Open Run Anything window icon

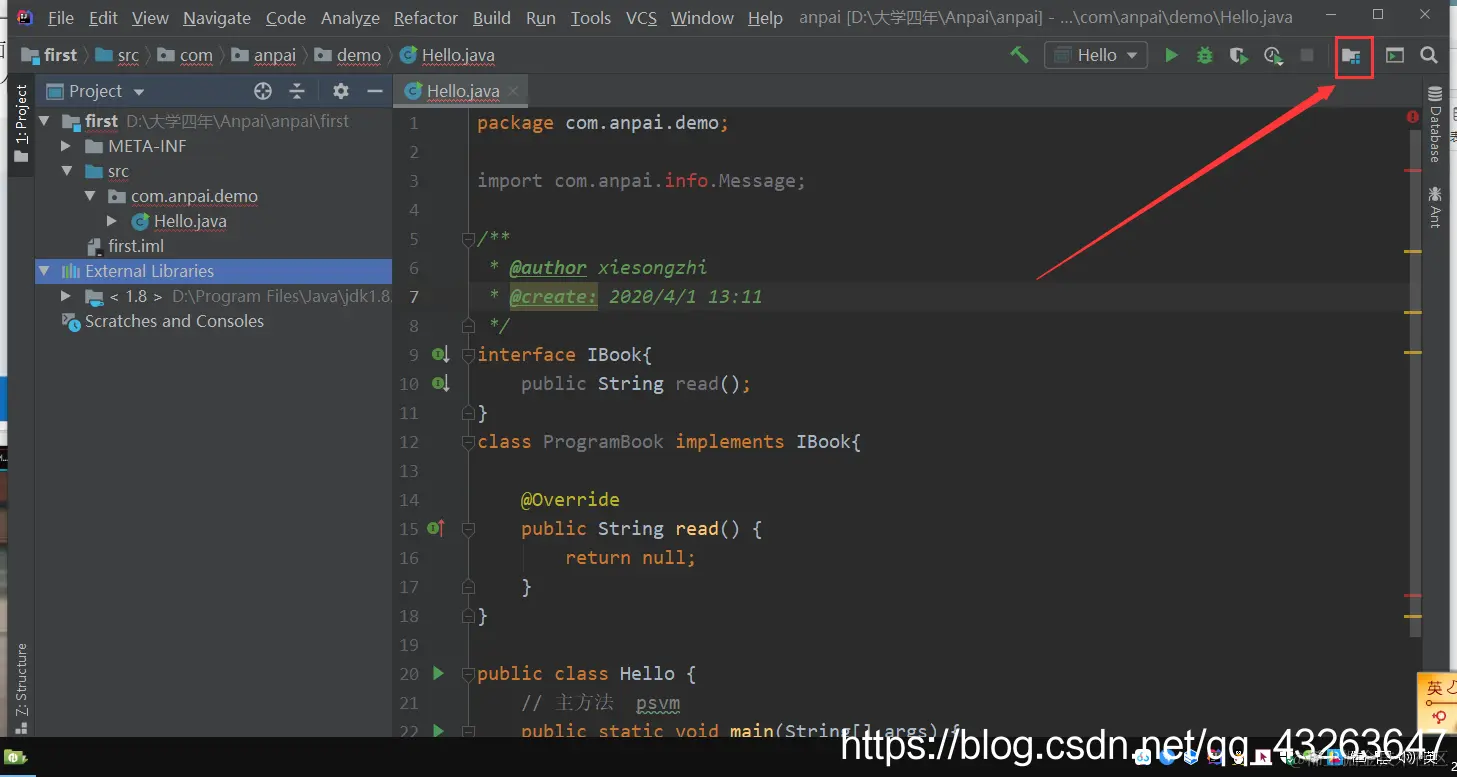[x=1395, y=55]
